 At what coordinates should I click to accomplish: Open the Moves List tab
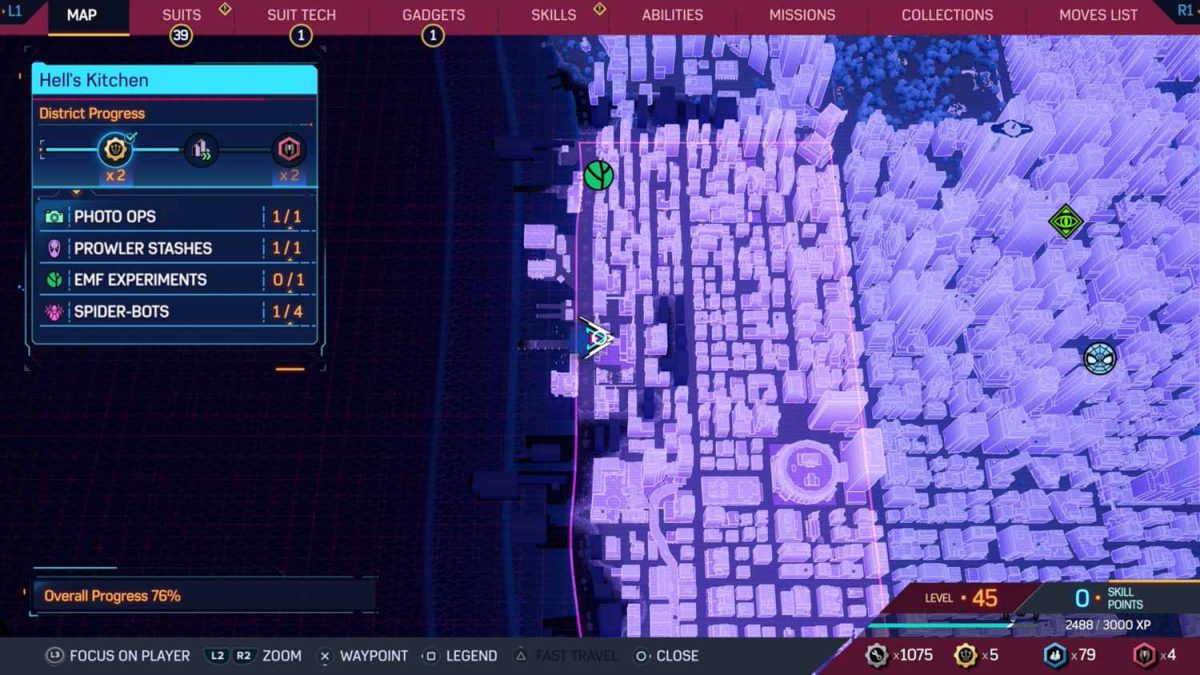tap(1098, 15)
